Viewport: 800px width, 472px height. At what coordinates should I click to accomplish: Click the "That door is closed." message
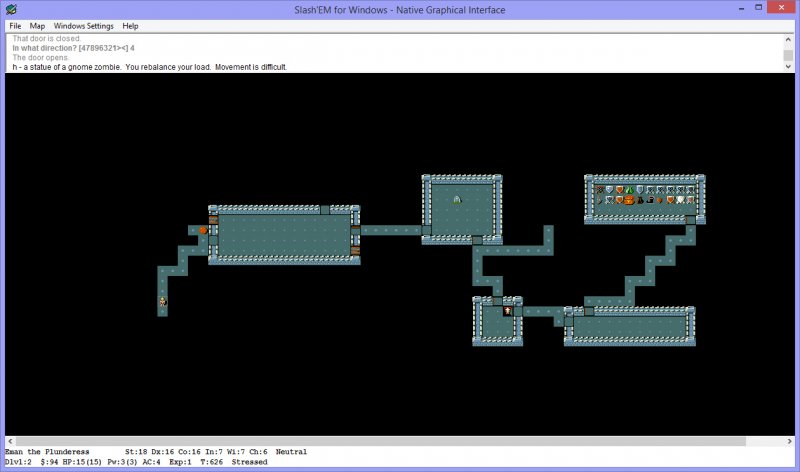coord(46,38)
